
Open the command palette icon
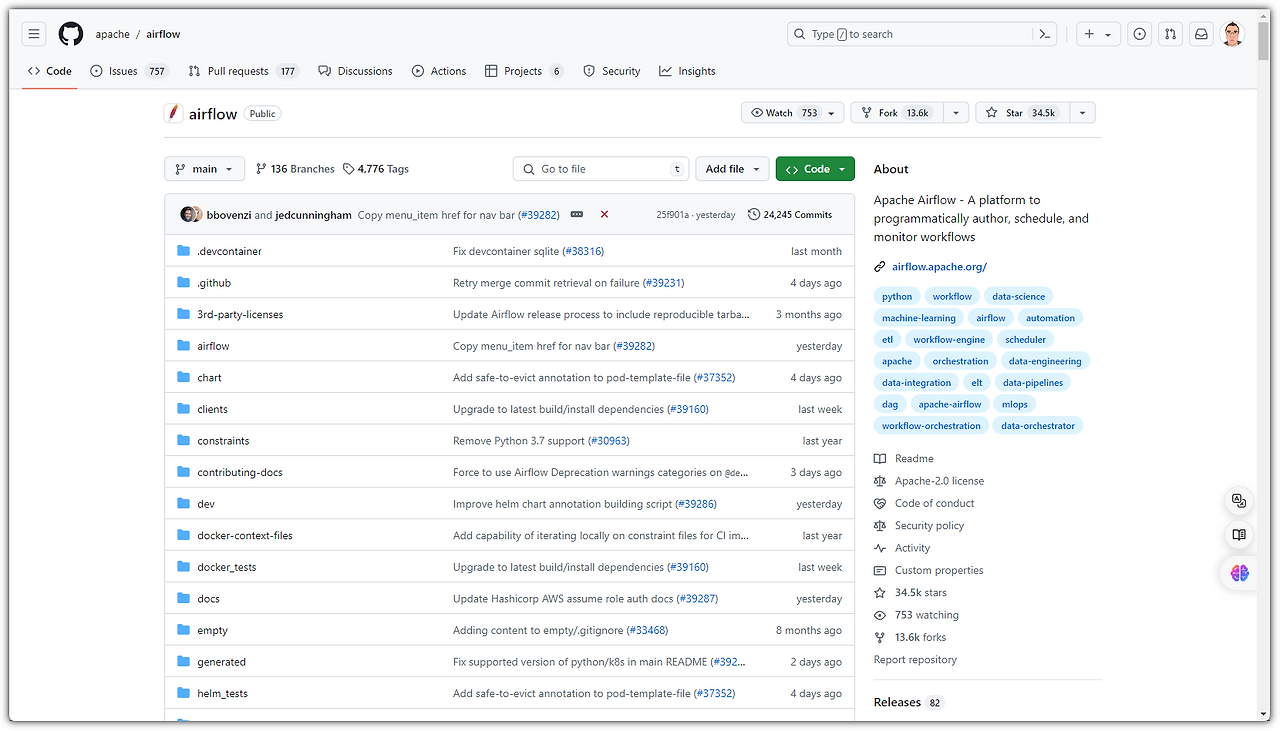tap(1044, 34)
